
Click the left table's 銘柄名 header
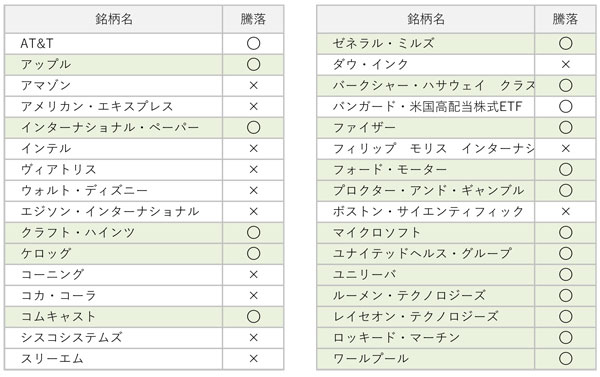tap(114, 19)
